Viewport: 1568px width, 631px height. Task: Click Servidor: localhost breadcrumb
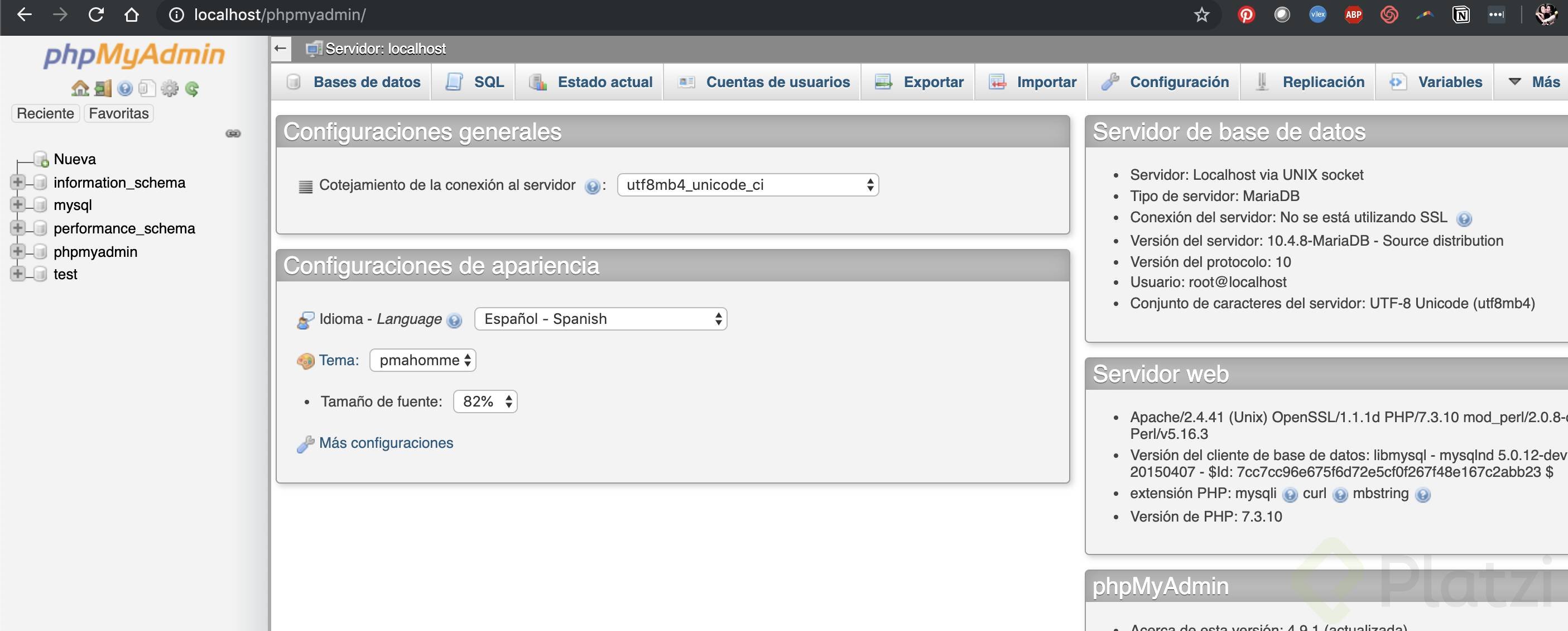(386, 49)
